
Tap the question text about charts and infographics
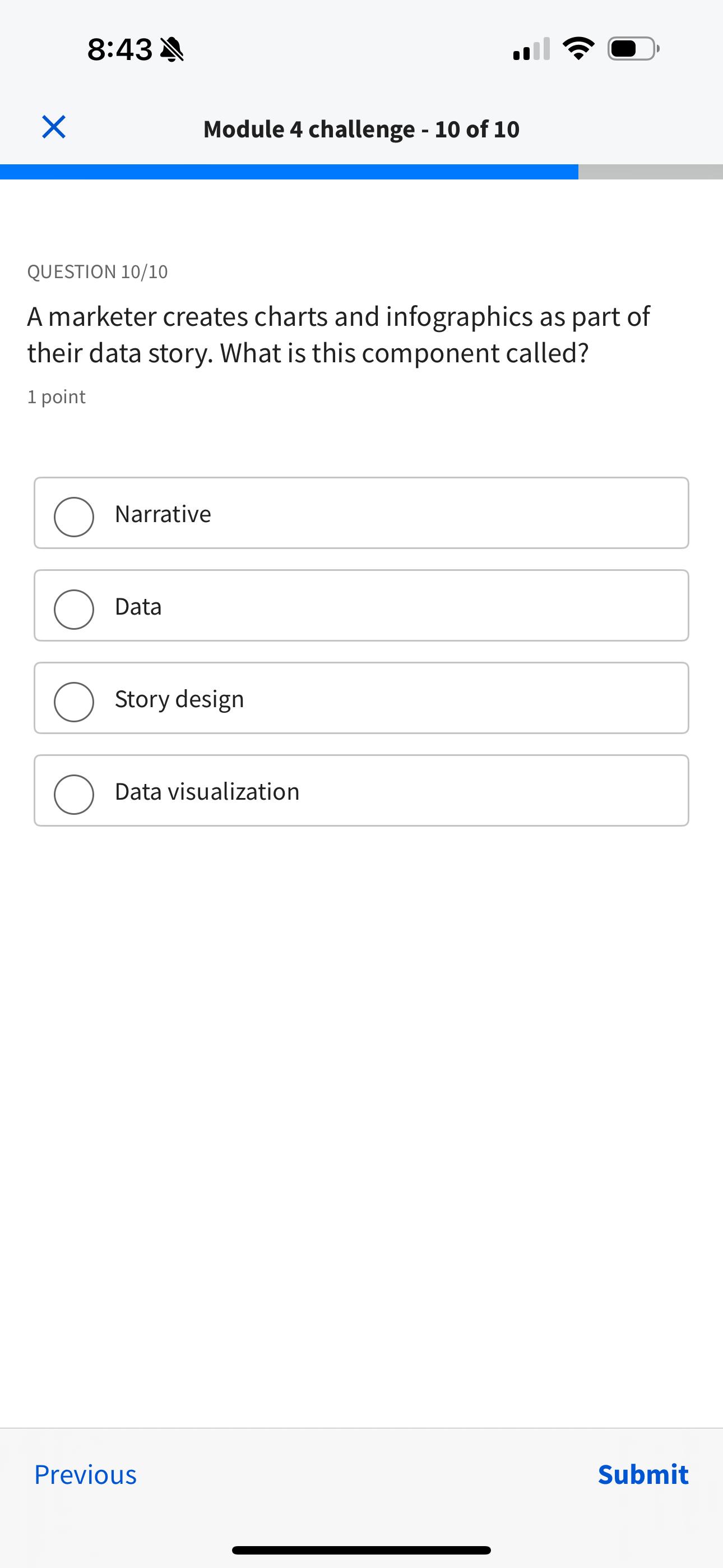coord(339,335)
